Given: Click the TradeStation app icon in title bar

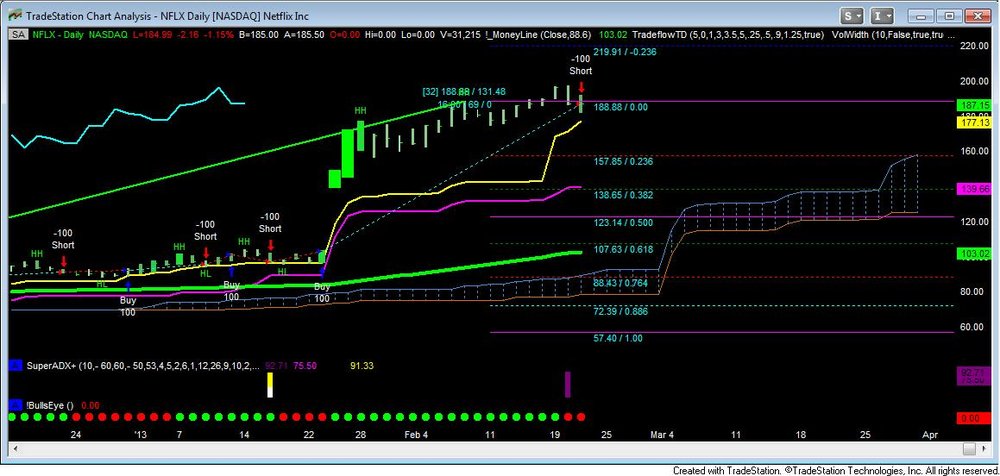Looking at the screenshot, I should [15, 15].
